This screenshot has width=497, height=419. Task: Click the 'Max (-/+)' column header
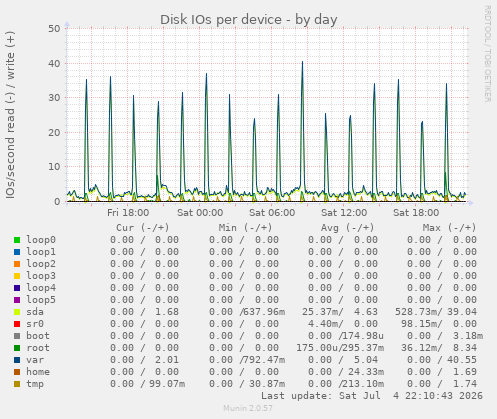click(x=450, y=228)
